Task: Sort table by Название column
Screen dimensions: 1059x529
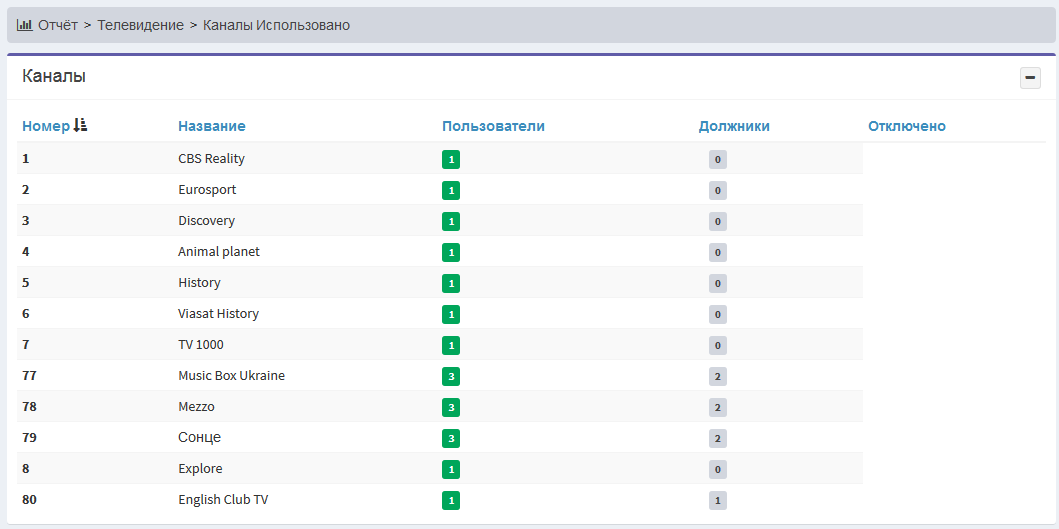Action: pyautogui.click(x=211, y=126)
